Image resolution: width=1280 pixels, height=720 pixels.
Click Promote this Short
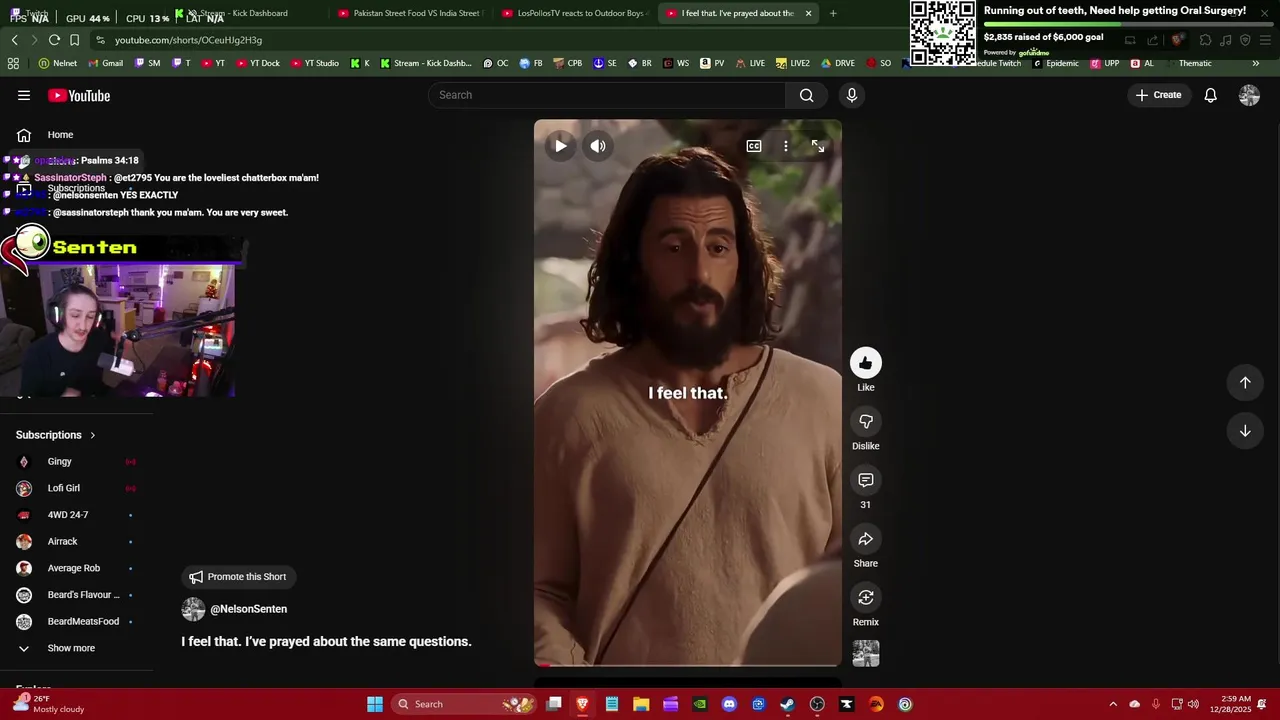point(238,577)
